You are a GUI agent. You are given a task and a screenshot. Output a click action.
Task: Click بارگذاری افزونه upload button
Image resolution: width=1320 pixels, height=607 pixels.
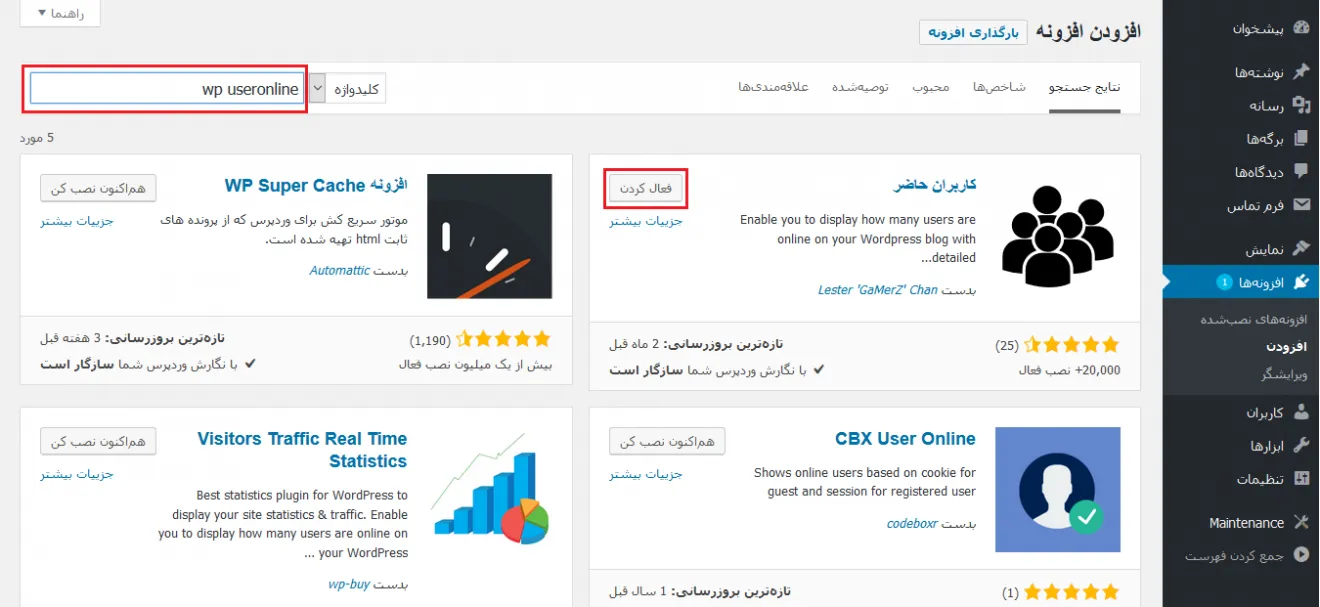click(973, 32)
